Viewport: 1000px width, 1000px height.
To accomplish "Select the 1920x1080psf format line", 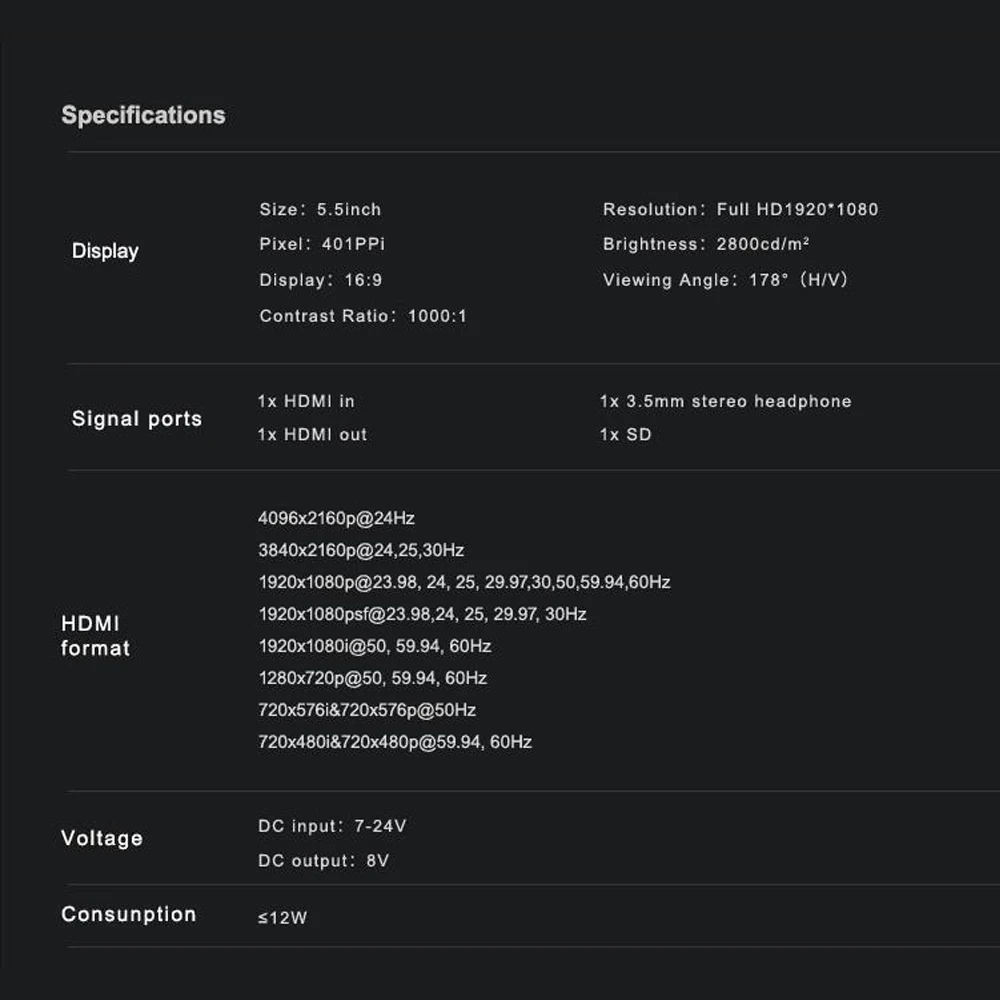I will click(x=422, y=614).
